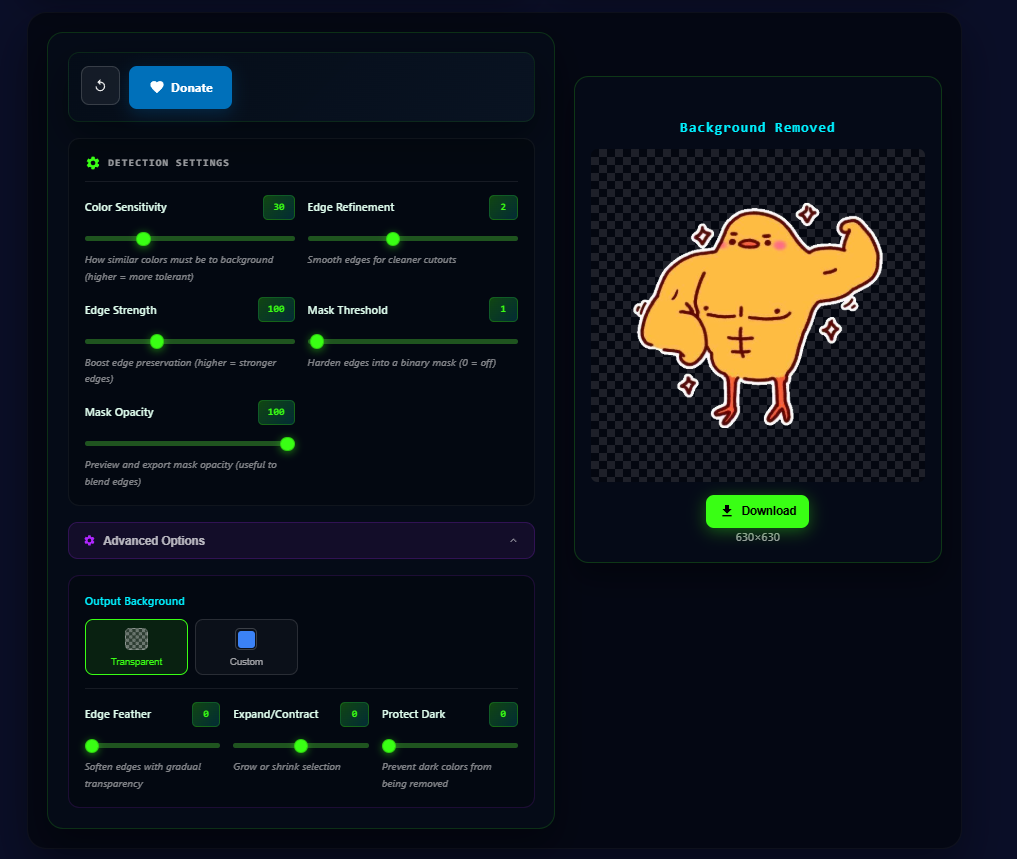Click the Mask Opacity slider handle
Image resolution: width=1017 pixels, height=859 pixels.
tap(287, 444)
